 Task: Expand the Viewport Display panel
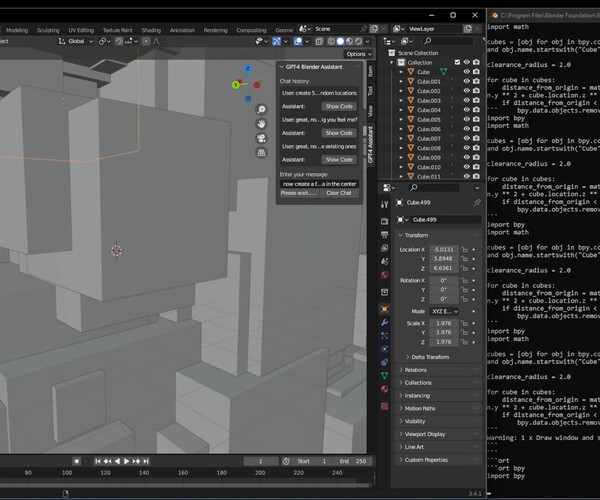point(439,434)
